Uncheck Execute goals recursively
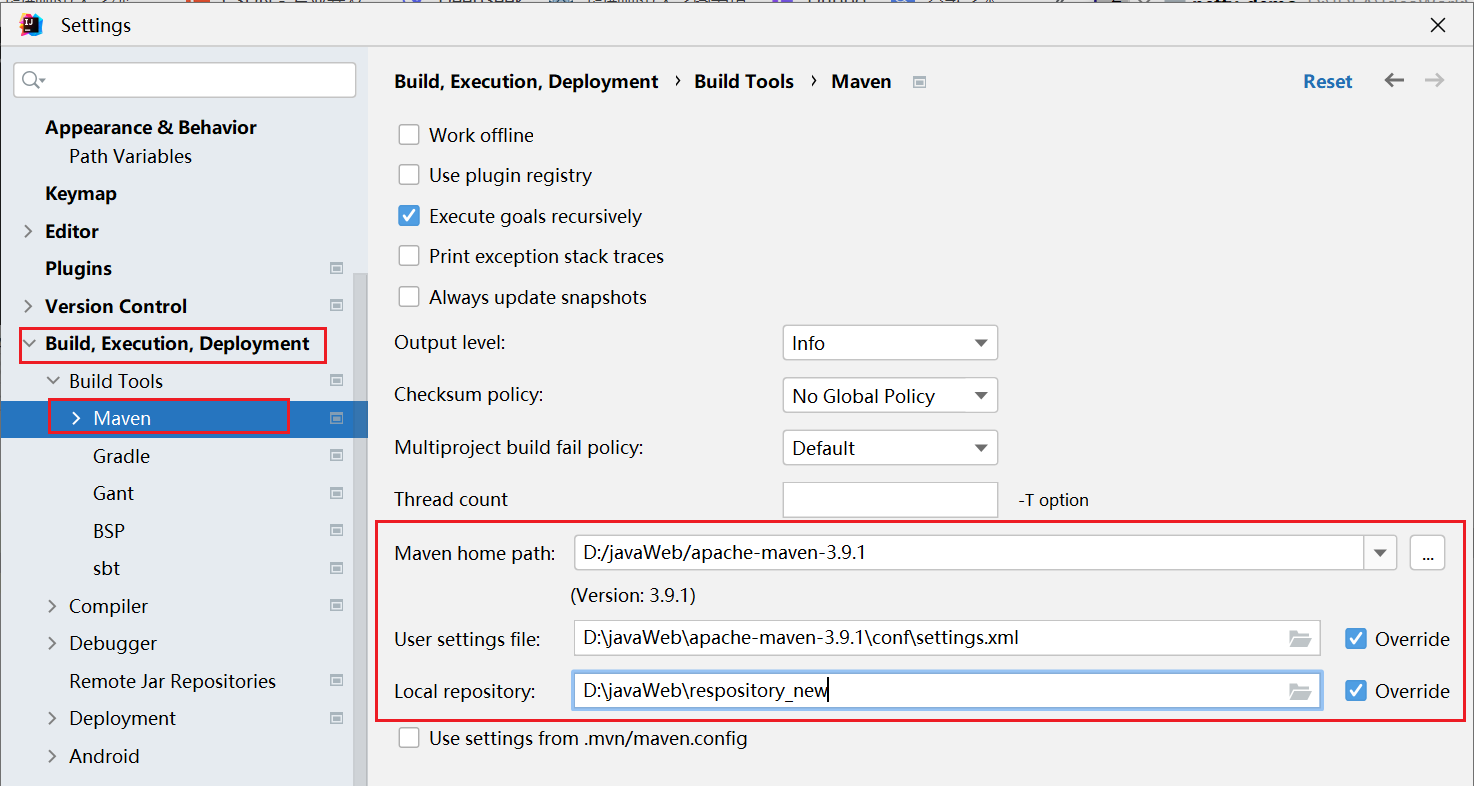This screenshot has width=1474, height=786. click(409, 216)
